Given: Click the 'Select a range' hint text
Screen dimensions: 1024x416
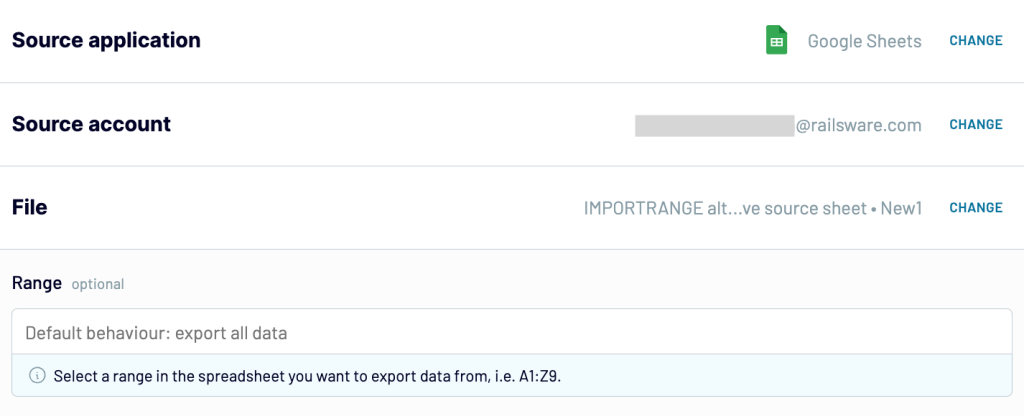Looking at the screenshot, I should click(x=104, y=377).
